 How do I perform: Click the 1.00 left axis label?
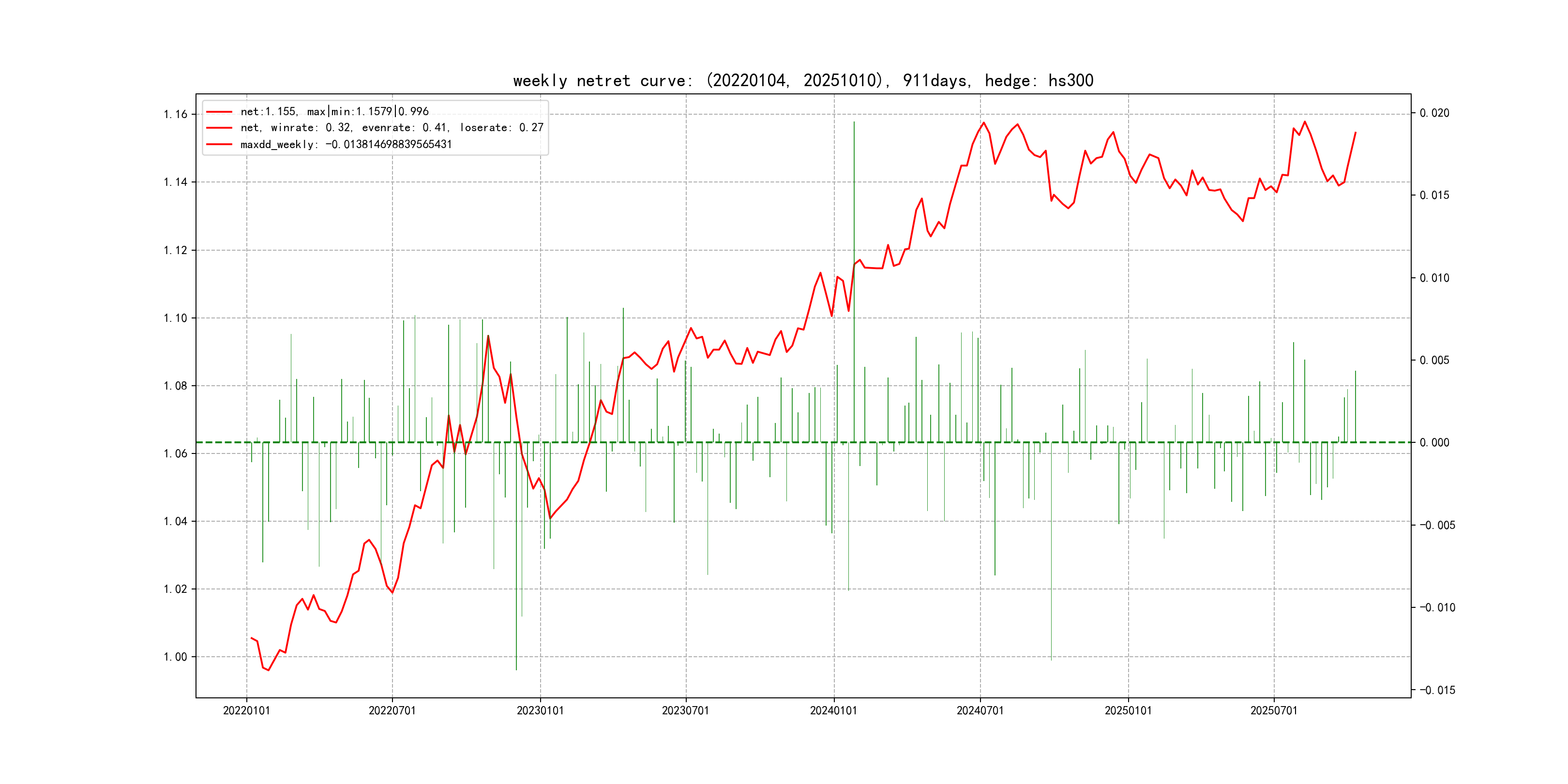175,657
